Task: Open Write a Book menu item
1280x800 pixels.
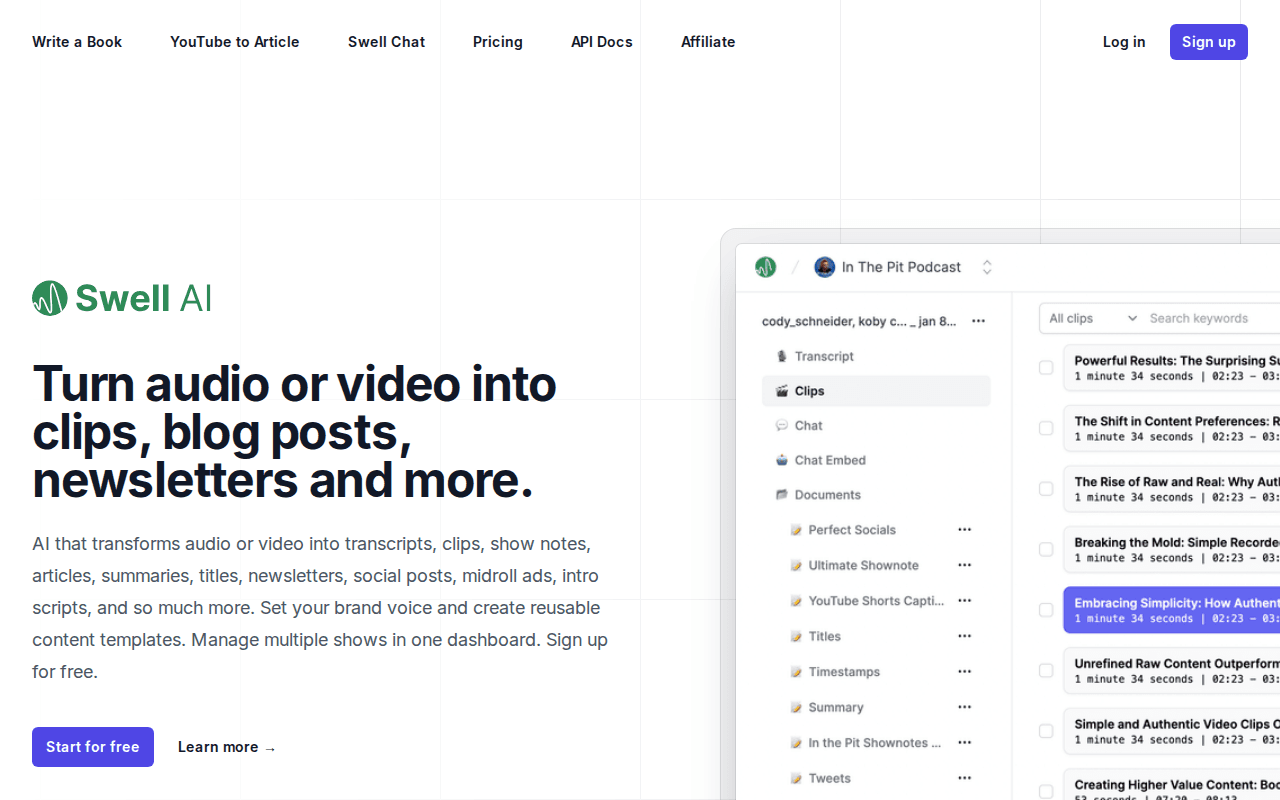Action: [x=77, y=42]
